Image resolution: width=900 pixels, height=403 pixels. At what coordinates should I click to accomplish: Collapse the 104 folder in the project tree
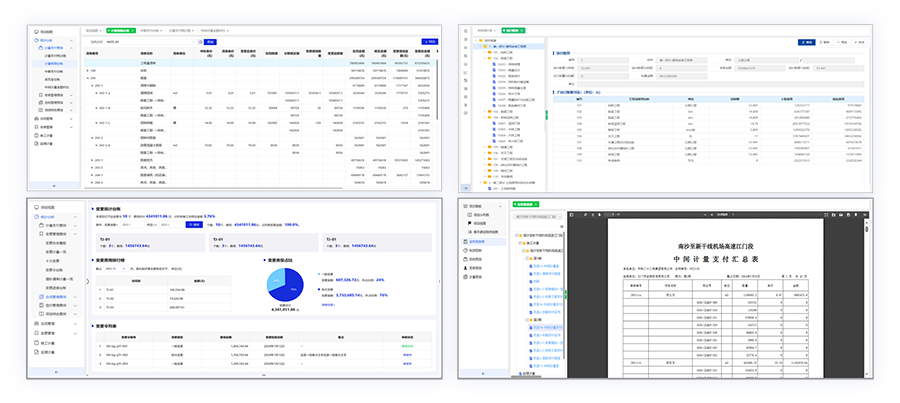[x=484, y=117]
